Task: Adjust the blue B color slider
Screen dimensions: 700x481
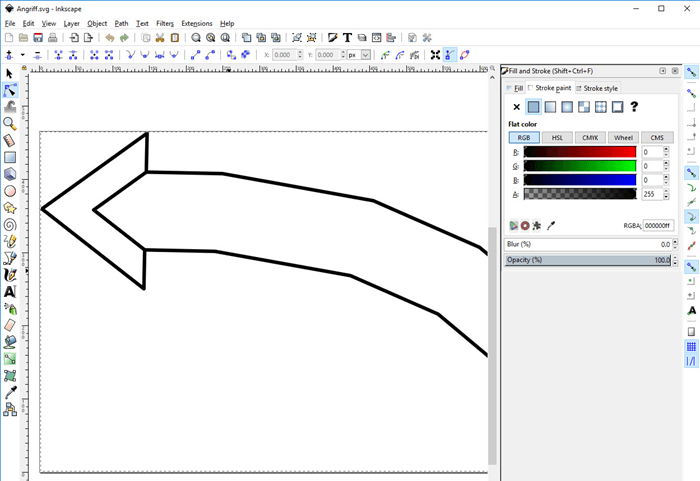Action: tap(580, 180)
